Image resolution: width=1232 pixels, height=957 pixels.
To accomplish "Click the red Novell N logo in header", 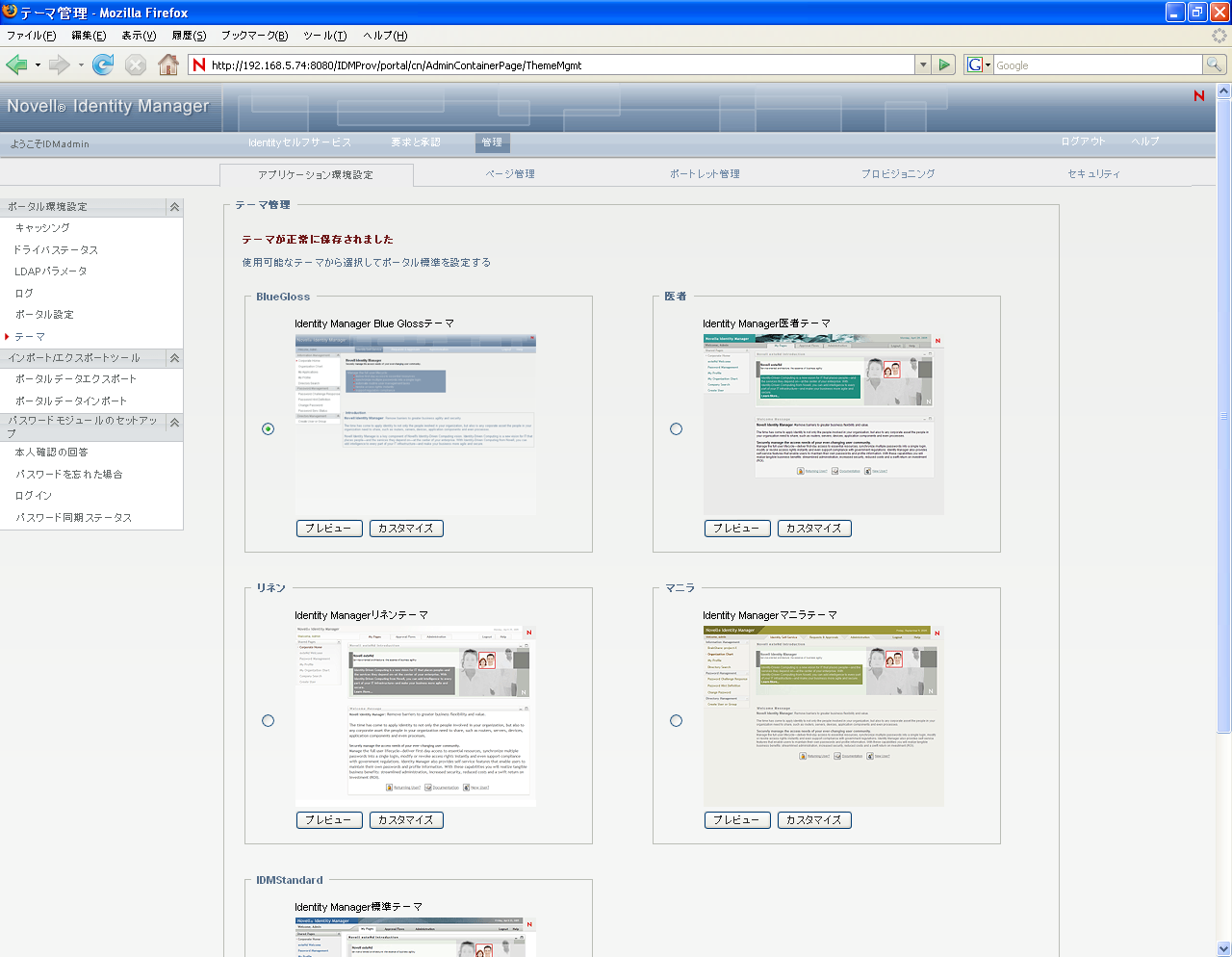I will click(x=1199, y=95).
